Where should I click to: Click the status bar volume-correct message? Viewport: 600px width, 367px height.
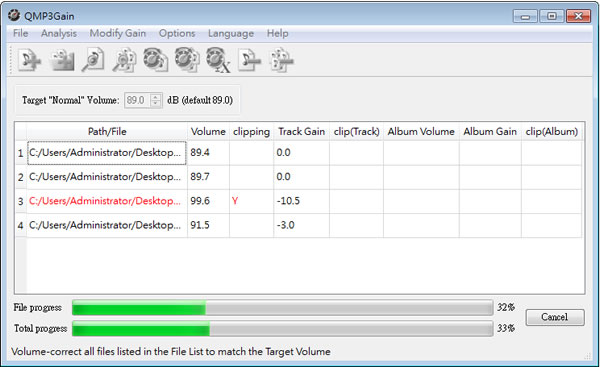[171, 352]
